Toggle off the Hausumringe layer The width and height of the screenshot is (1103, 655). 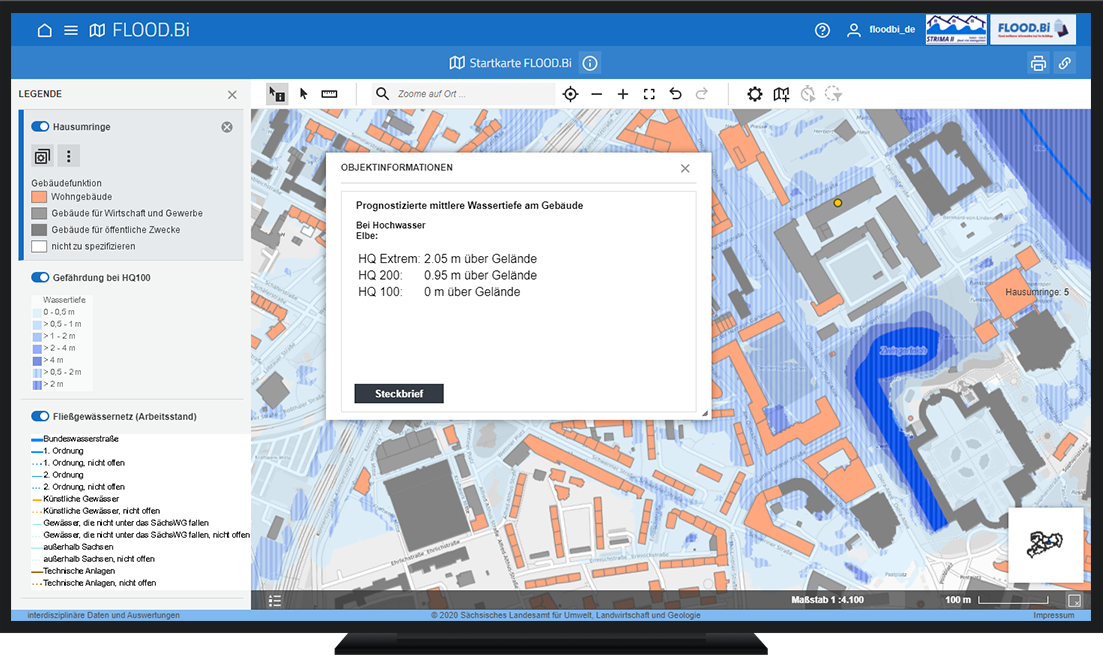40,127
